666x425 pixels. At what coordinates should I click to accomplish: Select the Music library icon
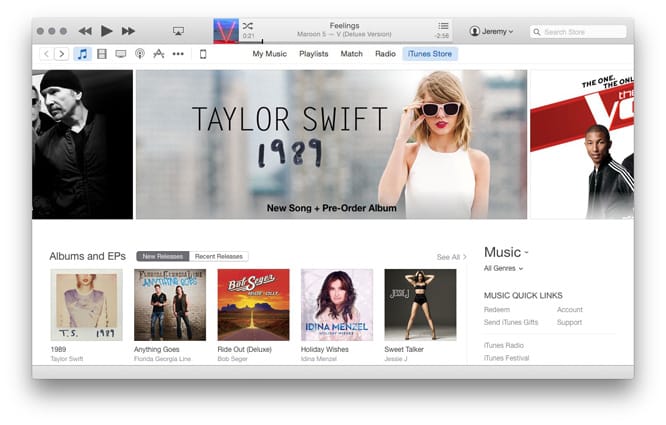tap(82, 54)
